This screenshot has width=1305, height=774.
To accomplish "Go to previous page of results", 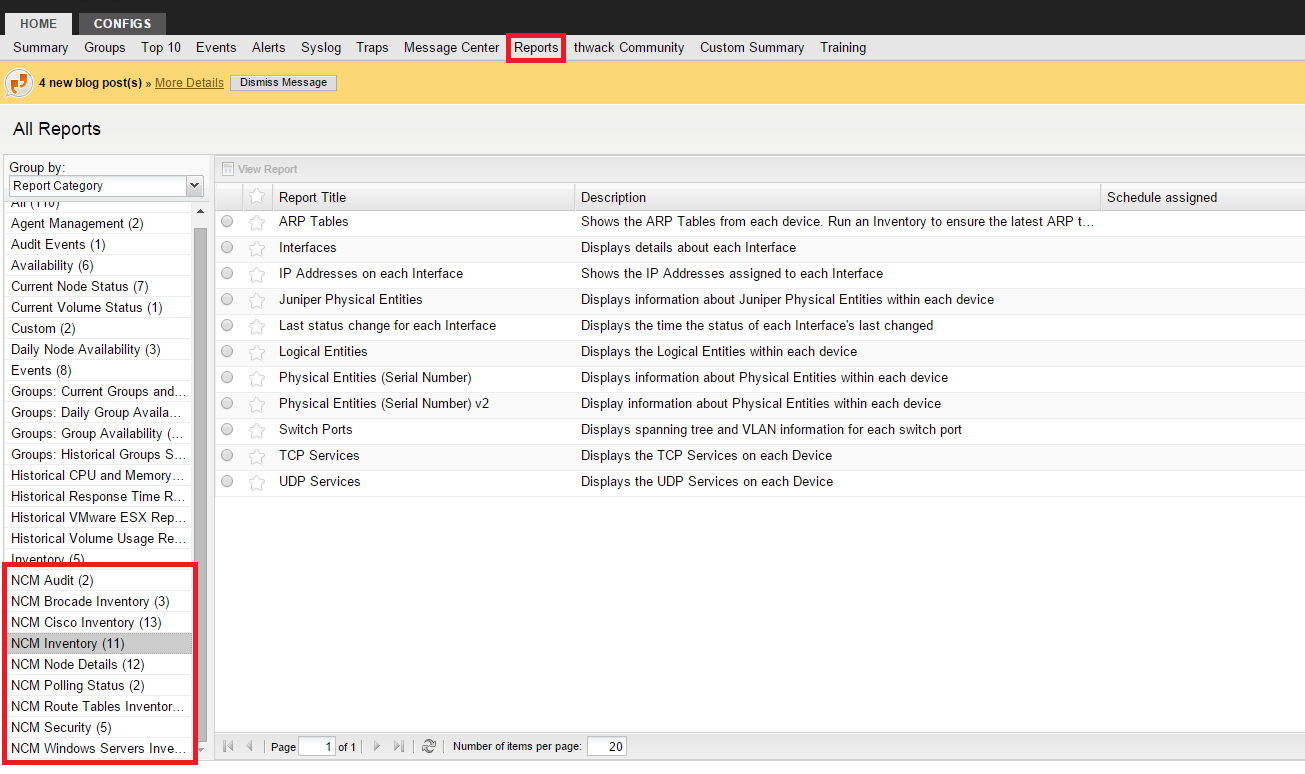I will (x=250, y=746).
